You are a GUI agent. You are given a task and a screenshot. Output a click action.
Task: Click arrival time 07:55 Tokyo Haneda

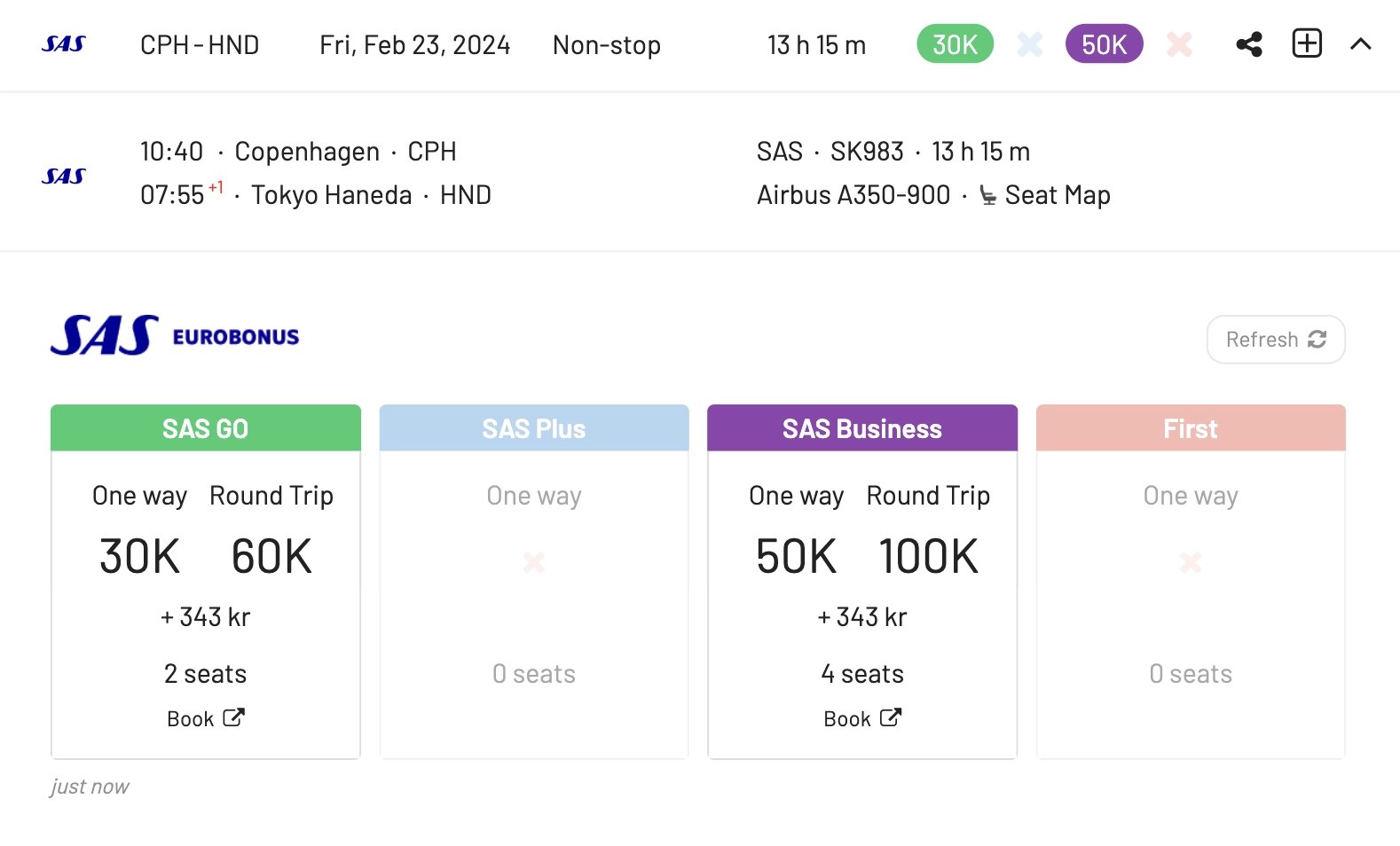(316, 194)
